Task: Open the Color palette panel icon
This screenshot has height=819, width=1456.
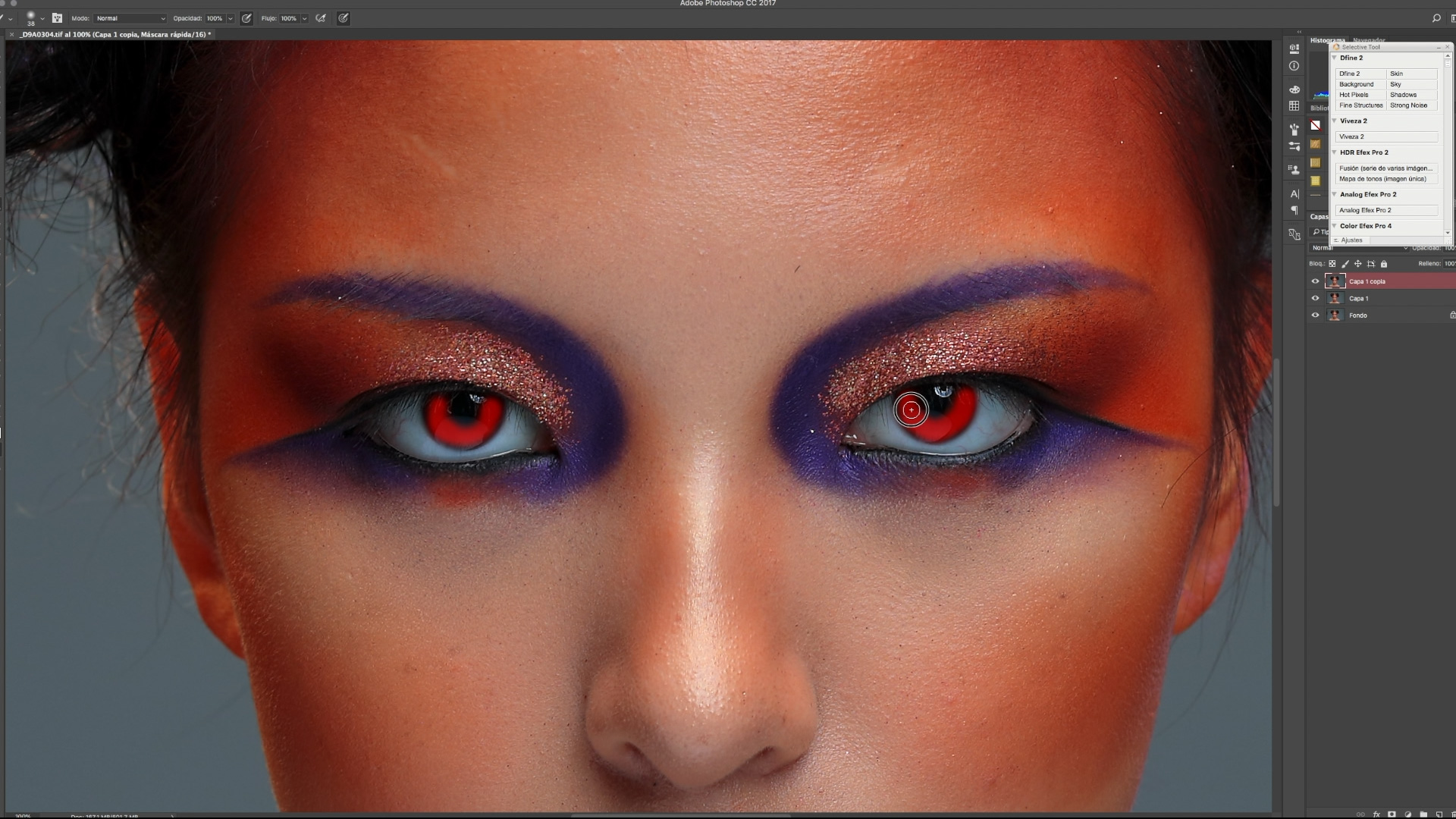Action: pos(1294,89)
